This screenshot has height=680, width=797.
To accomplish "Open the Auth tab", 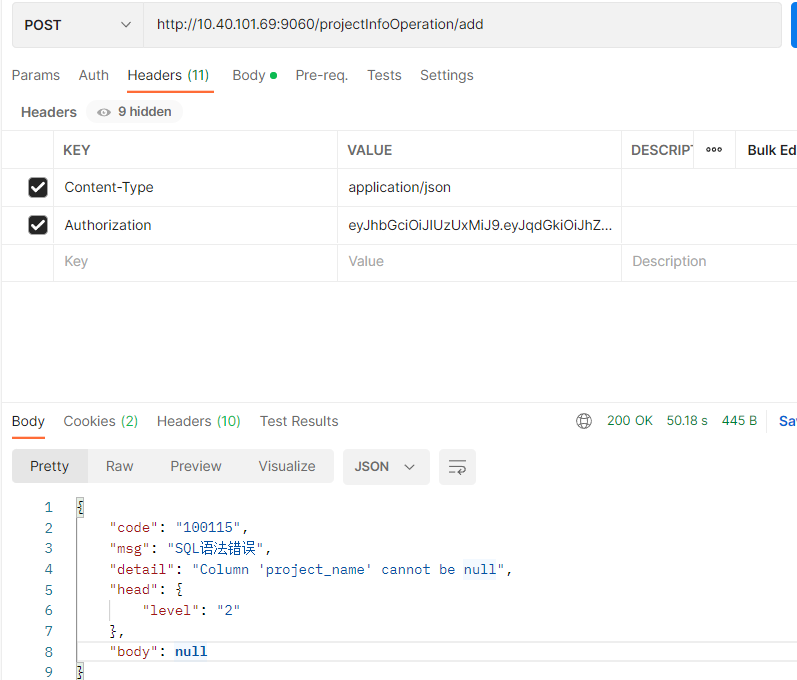I will tap(94, 75).
